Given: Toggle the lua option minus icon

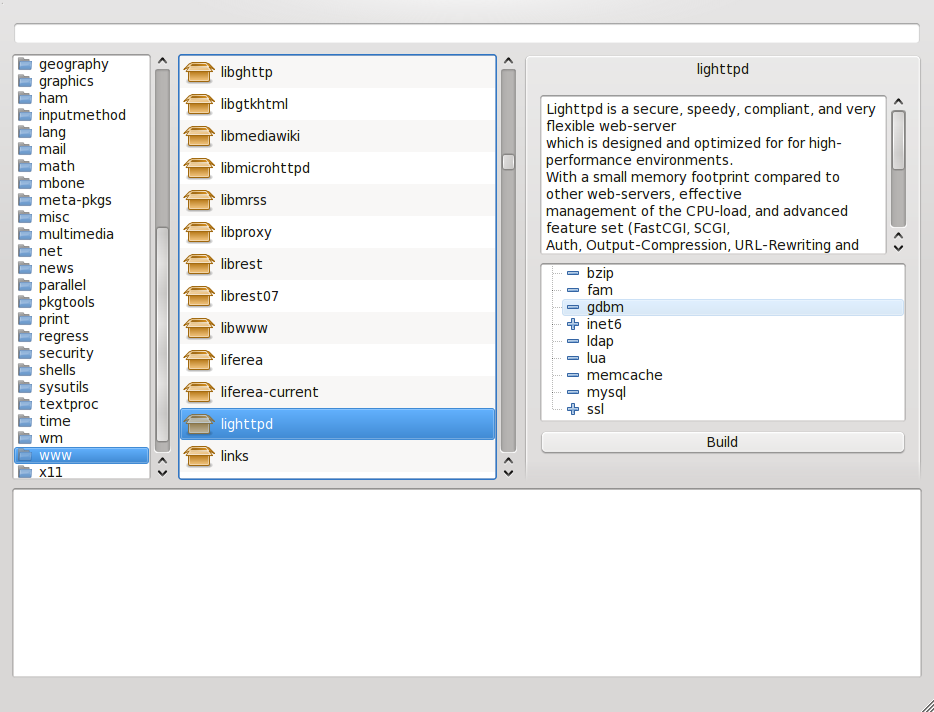Looking at the screenshot, I should [573, 358].
